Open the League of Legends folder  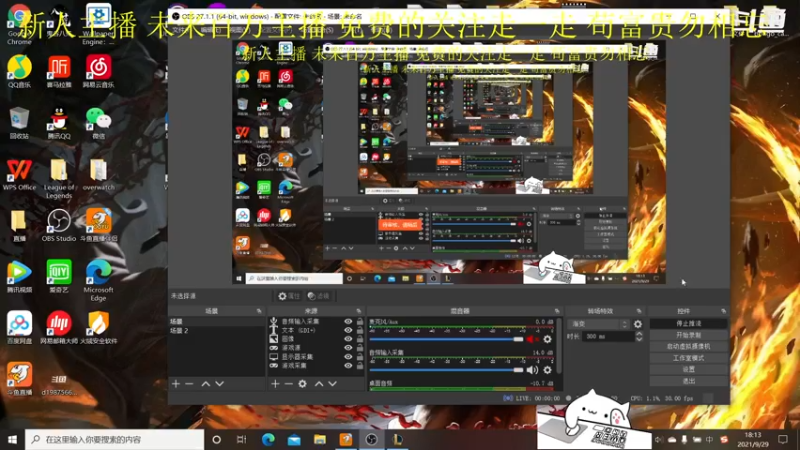59,178
